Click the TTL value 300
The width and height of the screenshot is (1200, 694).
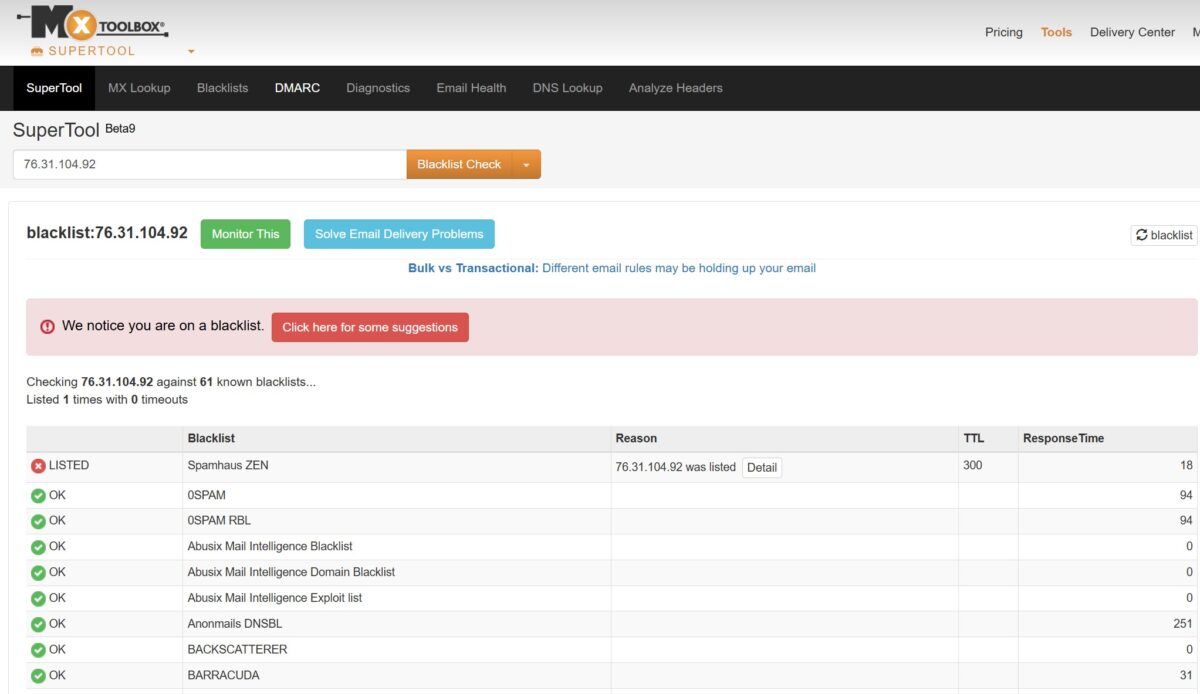pyautogui.click(x=973, y=465)
